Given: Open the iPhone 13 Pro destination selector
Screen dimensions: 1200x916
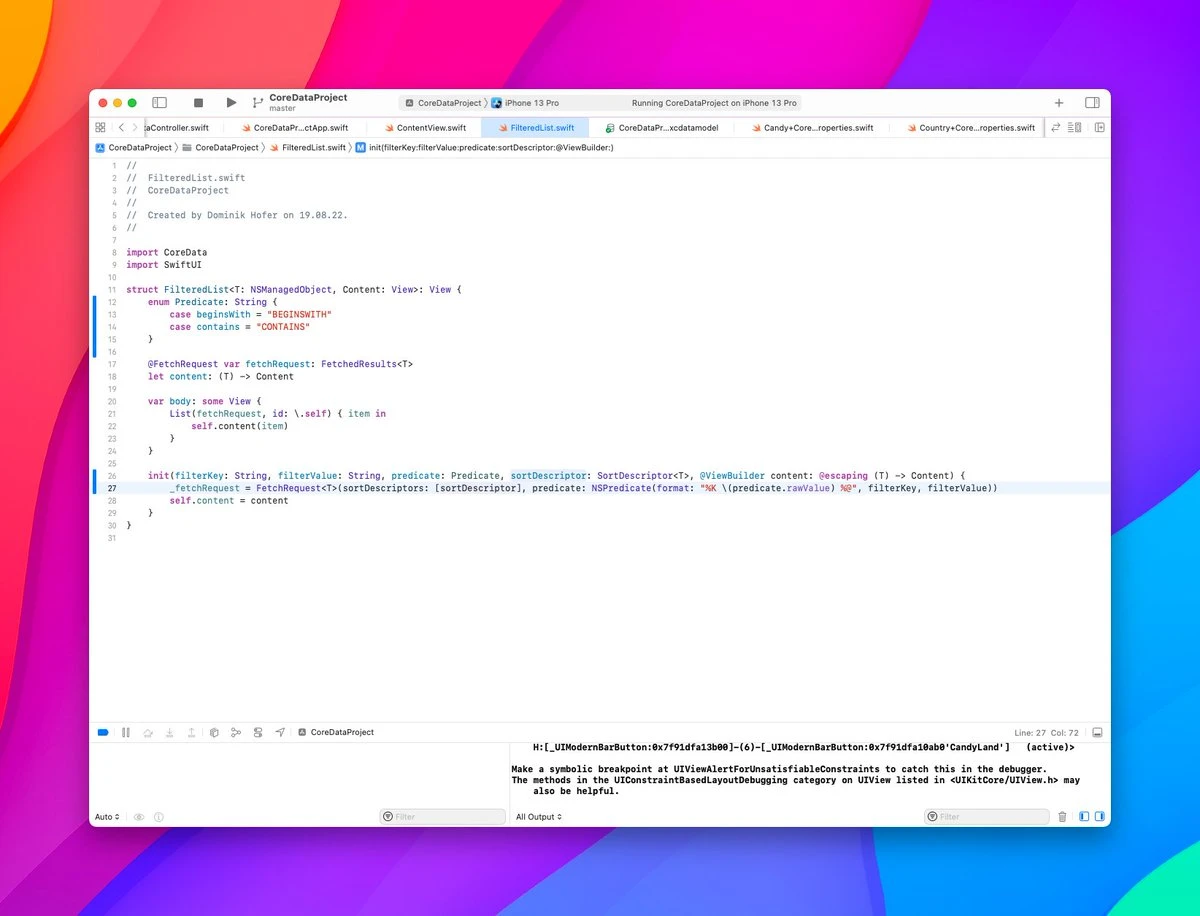Looking at the screenshot, I should point(530,103).
